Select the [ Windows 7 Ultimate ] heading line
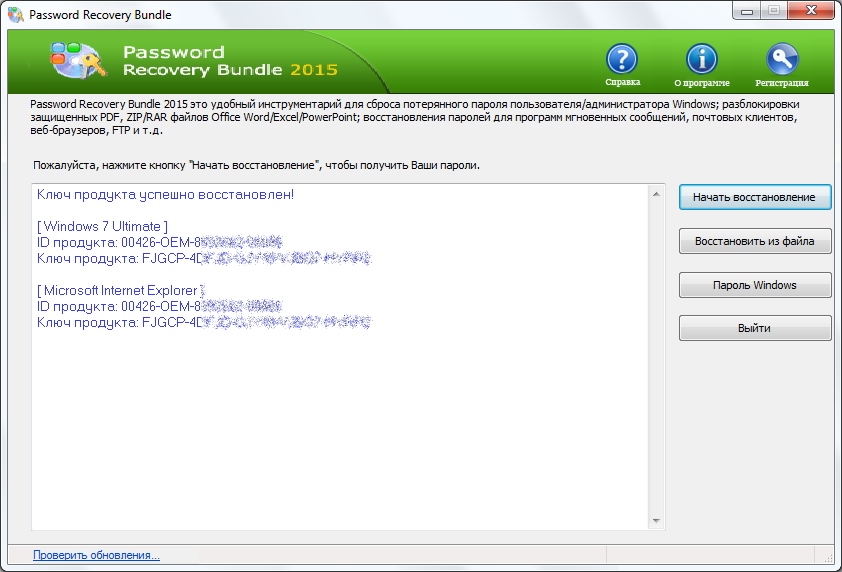 (102, 226)
